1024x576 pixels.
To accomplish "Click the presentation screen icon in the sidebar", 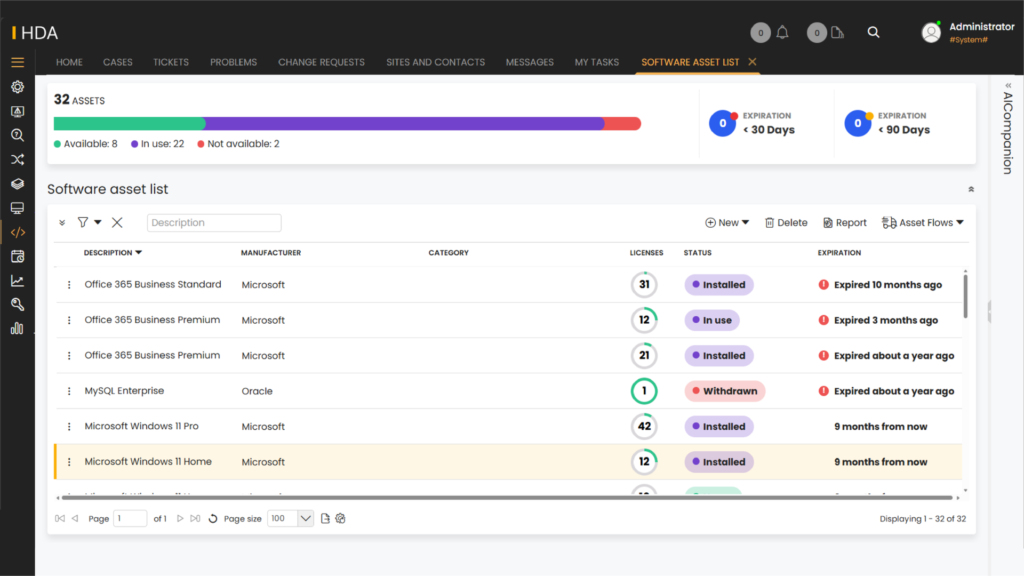I will tap(18, 111).
